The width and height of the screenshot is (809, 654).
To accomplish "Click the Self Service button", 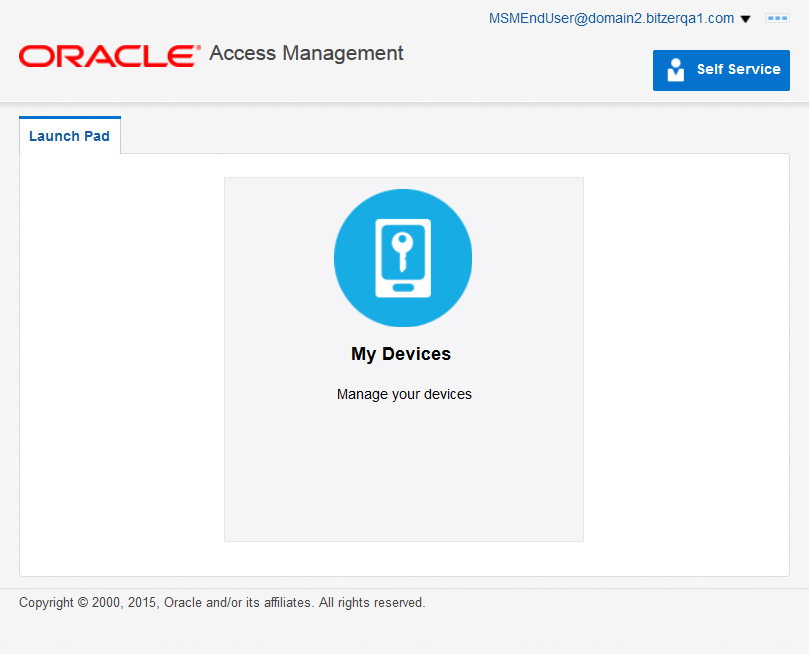I will 721,70.
